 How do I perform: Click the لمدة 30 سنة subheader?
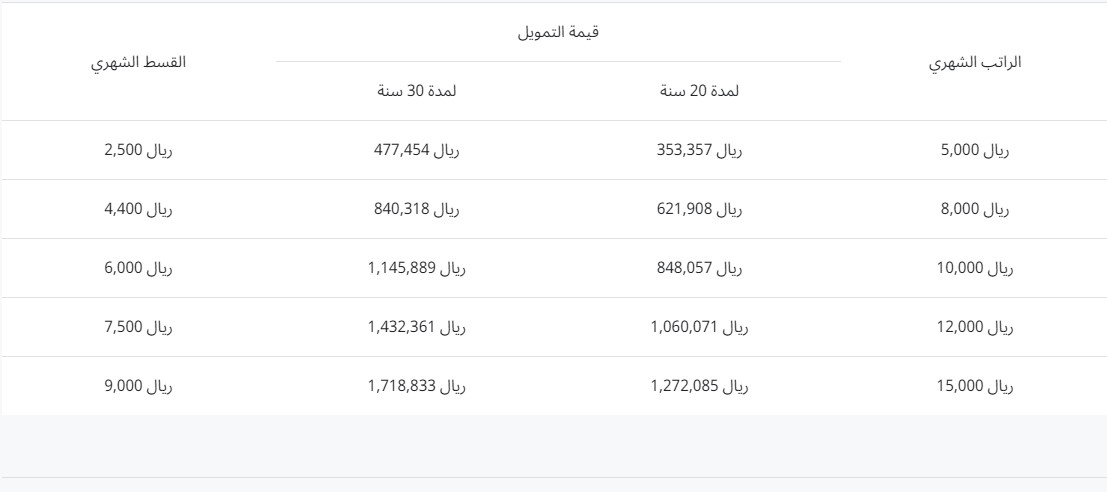tap(417, 91)
